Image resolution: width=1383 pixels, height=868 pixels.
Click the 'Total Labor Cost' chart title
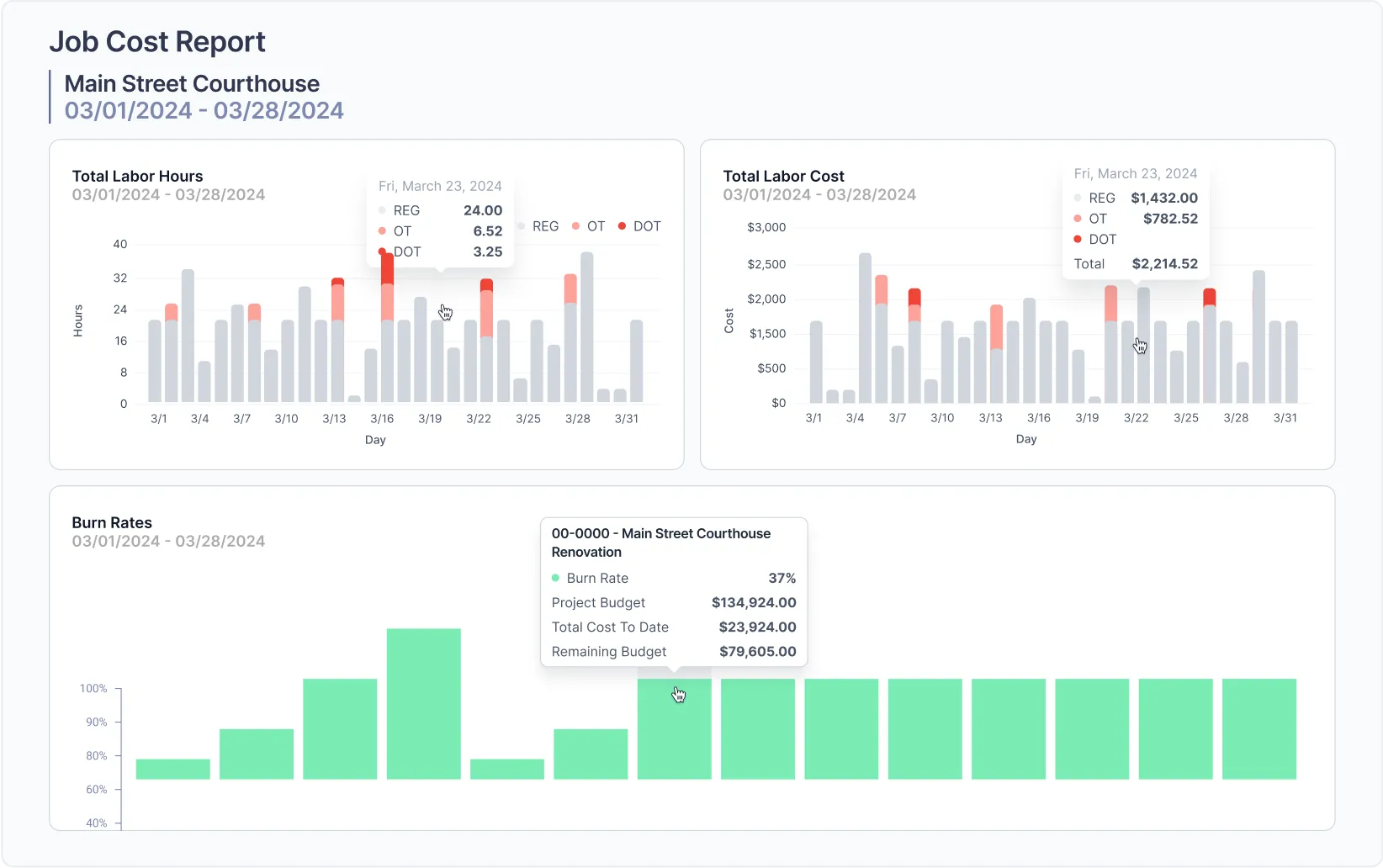pos(783,176)
